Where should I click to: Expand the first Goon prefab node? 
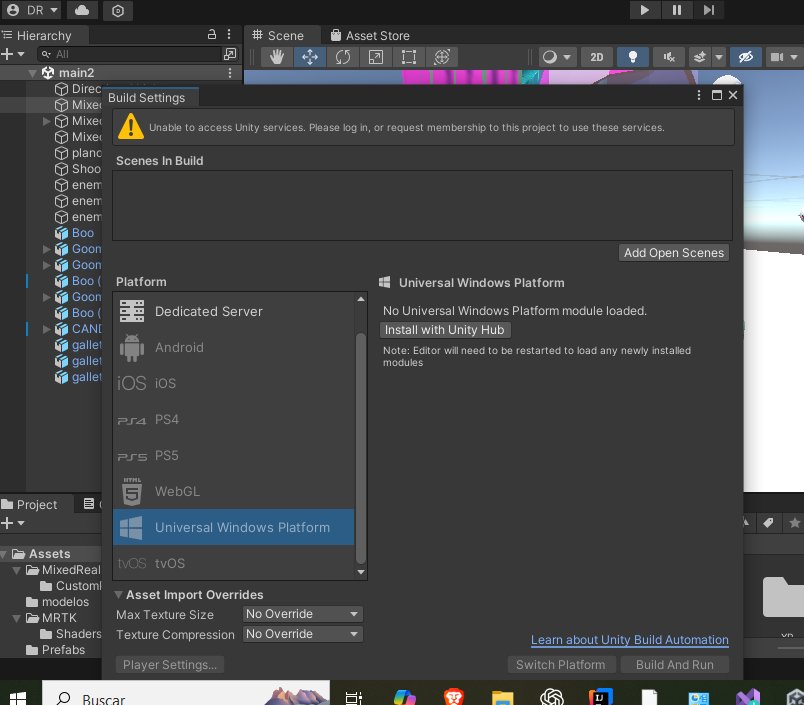pos(46,249)
